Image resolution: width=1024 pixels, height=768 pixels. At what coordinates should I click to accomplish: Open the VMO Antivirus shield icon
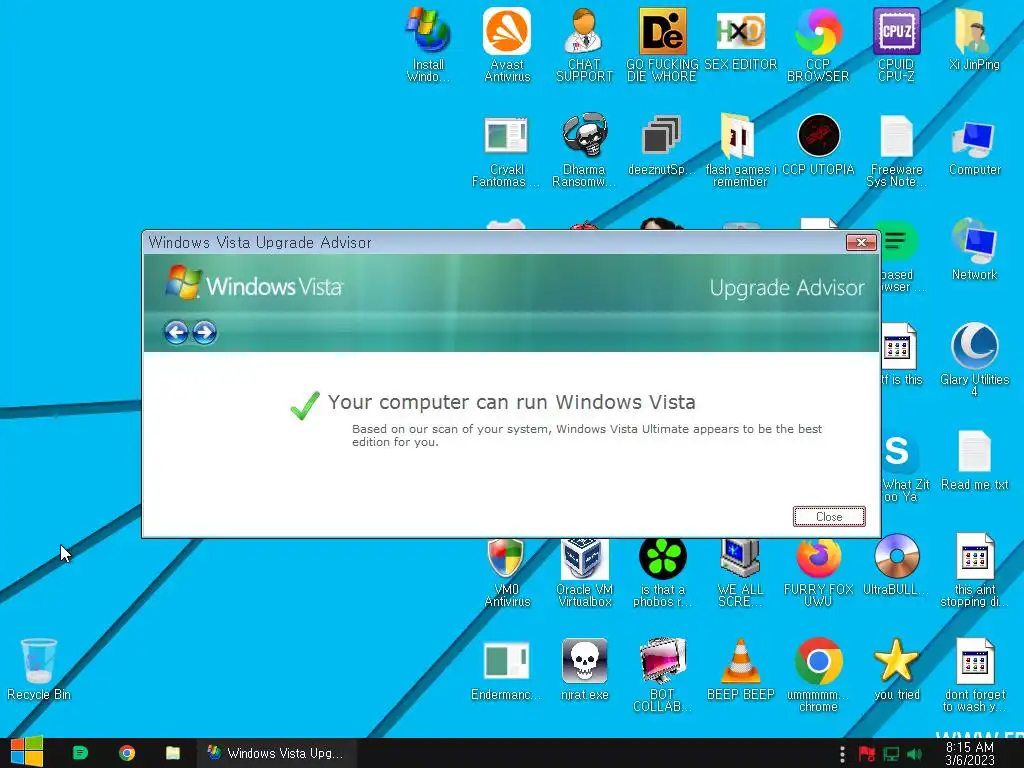506,570
